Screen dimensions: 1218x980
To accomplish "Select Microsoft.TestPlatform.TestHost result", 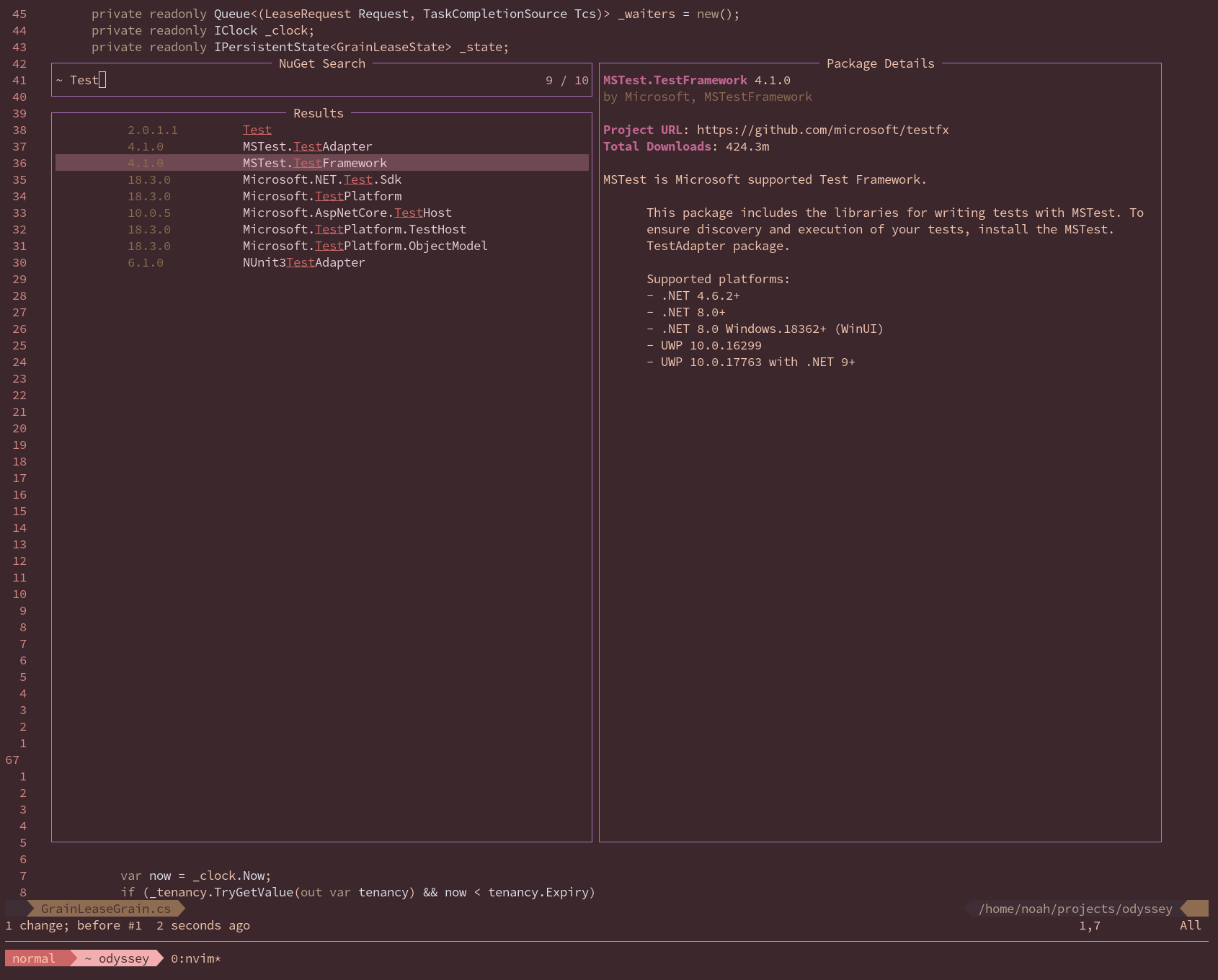I will (321, 229).
